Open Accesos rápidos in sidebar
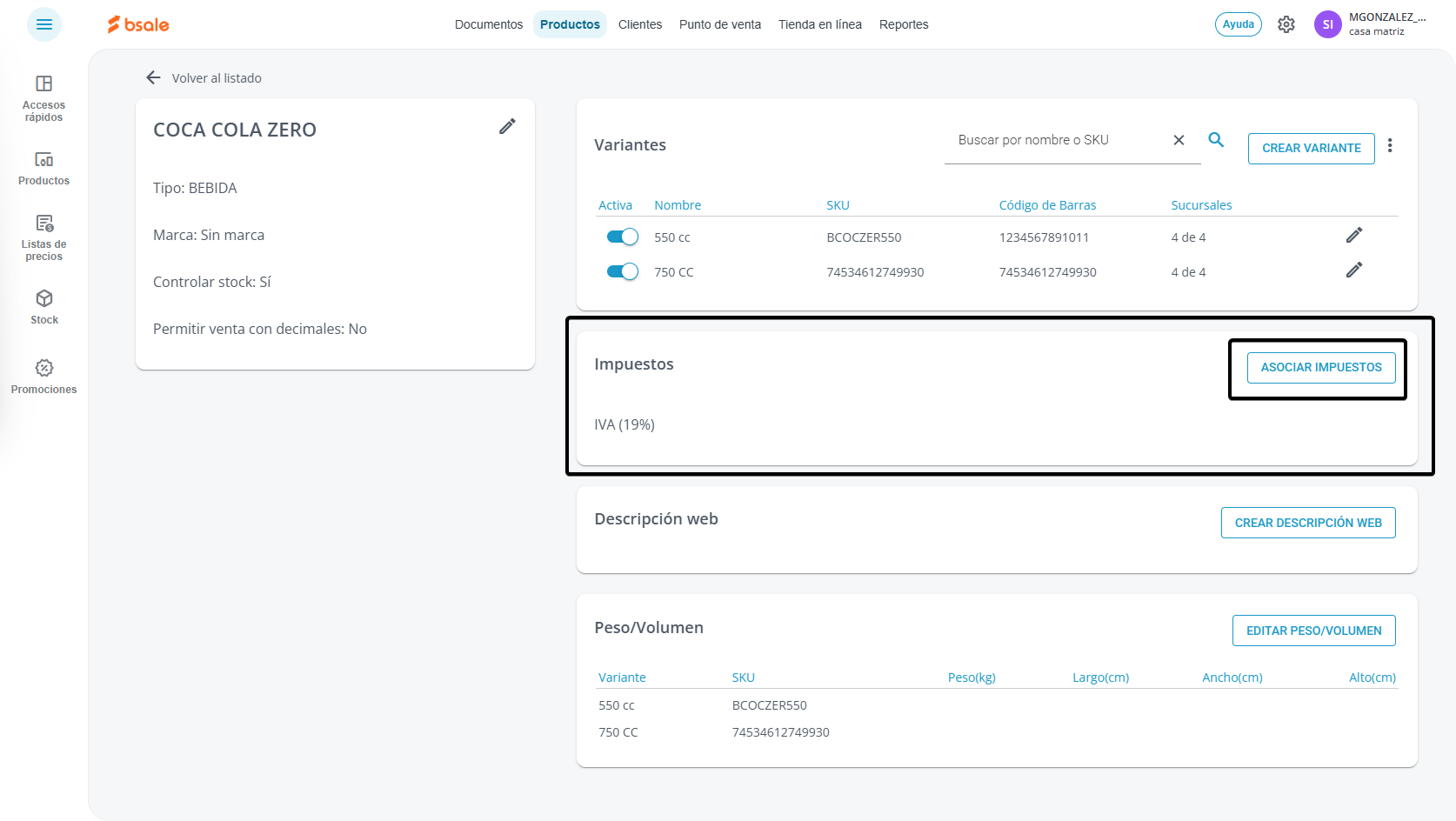 (x=44, y=98)
